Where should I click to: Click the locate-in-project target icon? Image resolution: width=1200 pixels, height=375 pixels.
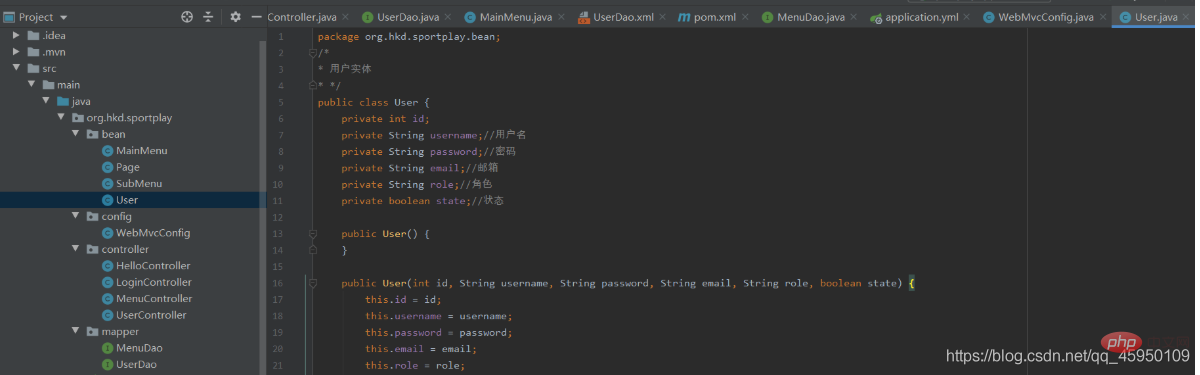click(186, 17)
